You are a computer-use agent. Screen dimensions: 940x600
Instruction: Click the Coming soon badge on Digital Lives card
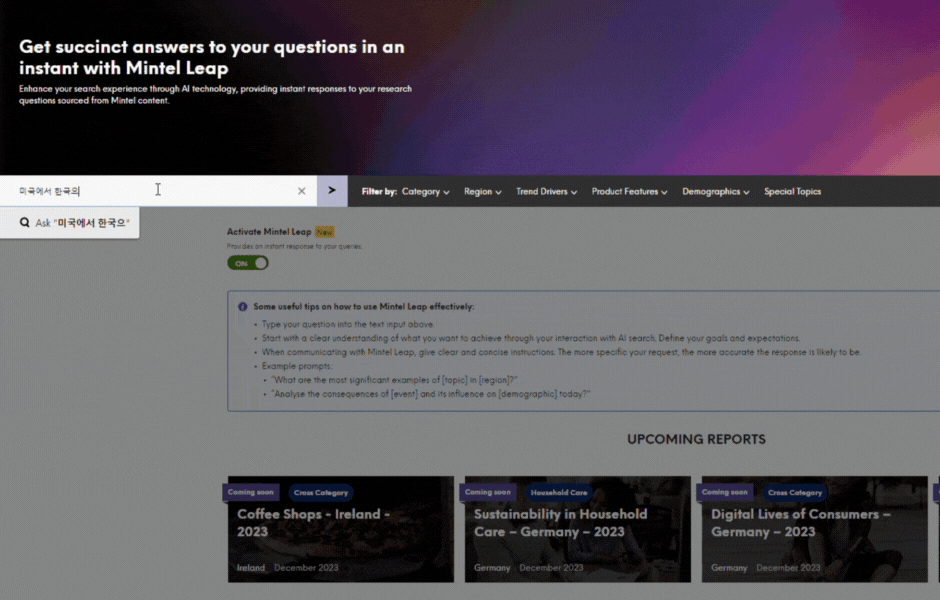(724, 492)
